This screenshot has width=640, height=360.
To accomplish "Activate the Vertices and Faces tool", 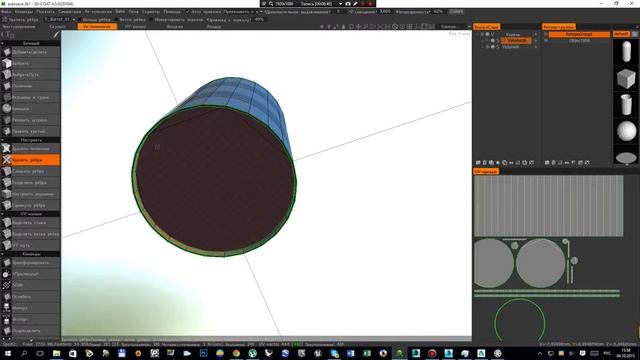I will [x=30, y=98].
